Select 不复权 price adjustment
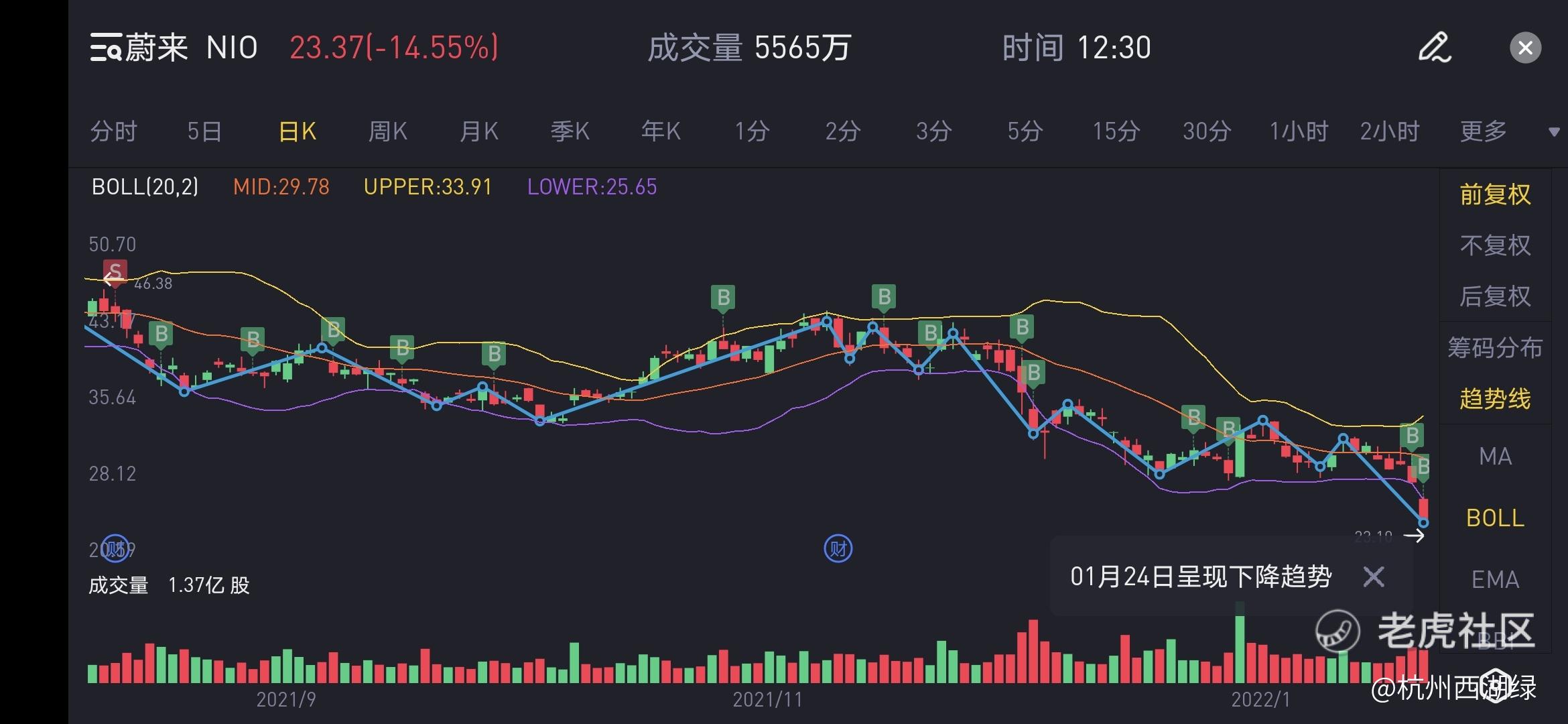The image size is (1568, 724). coord(1496,245)
